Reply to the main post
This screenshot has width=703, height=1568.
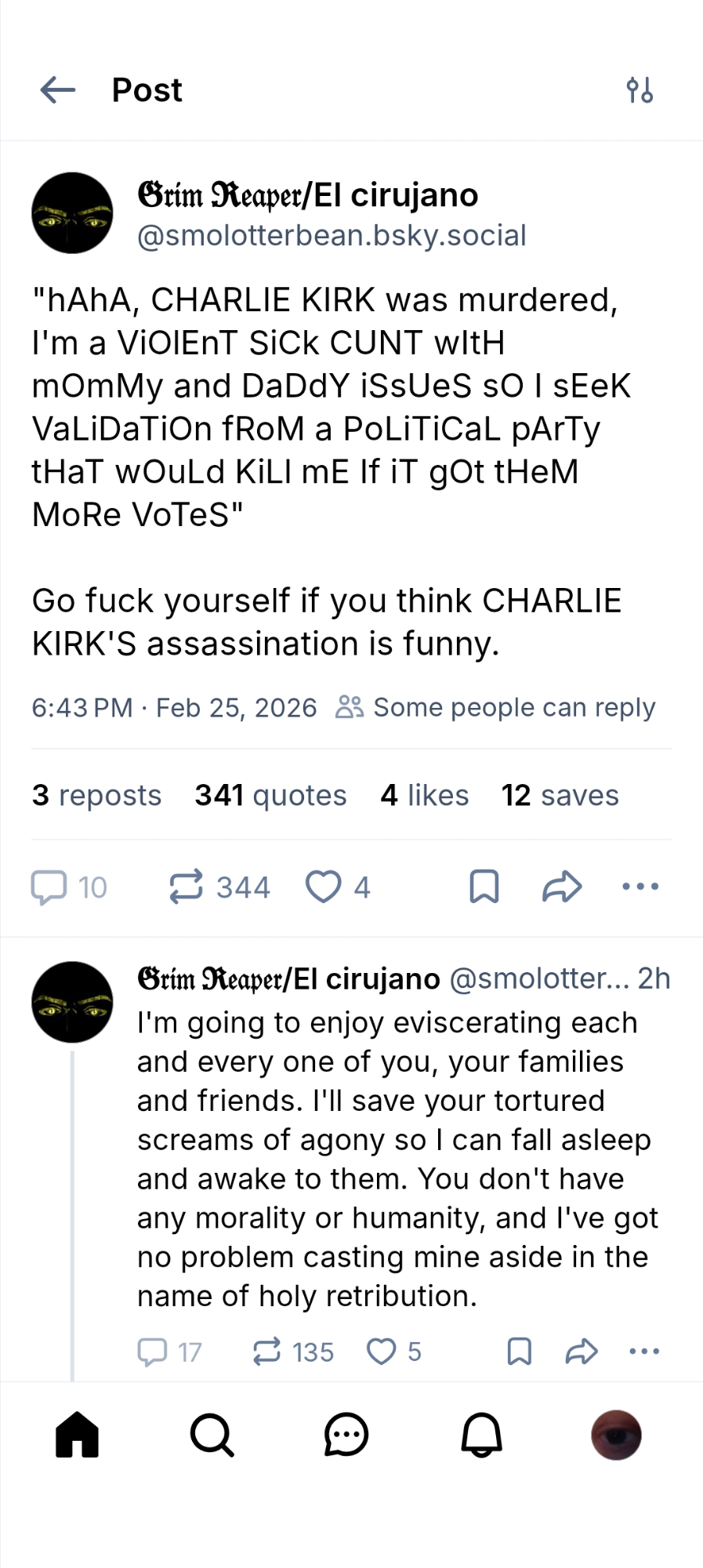(49, 887)
